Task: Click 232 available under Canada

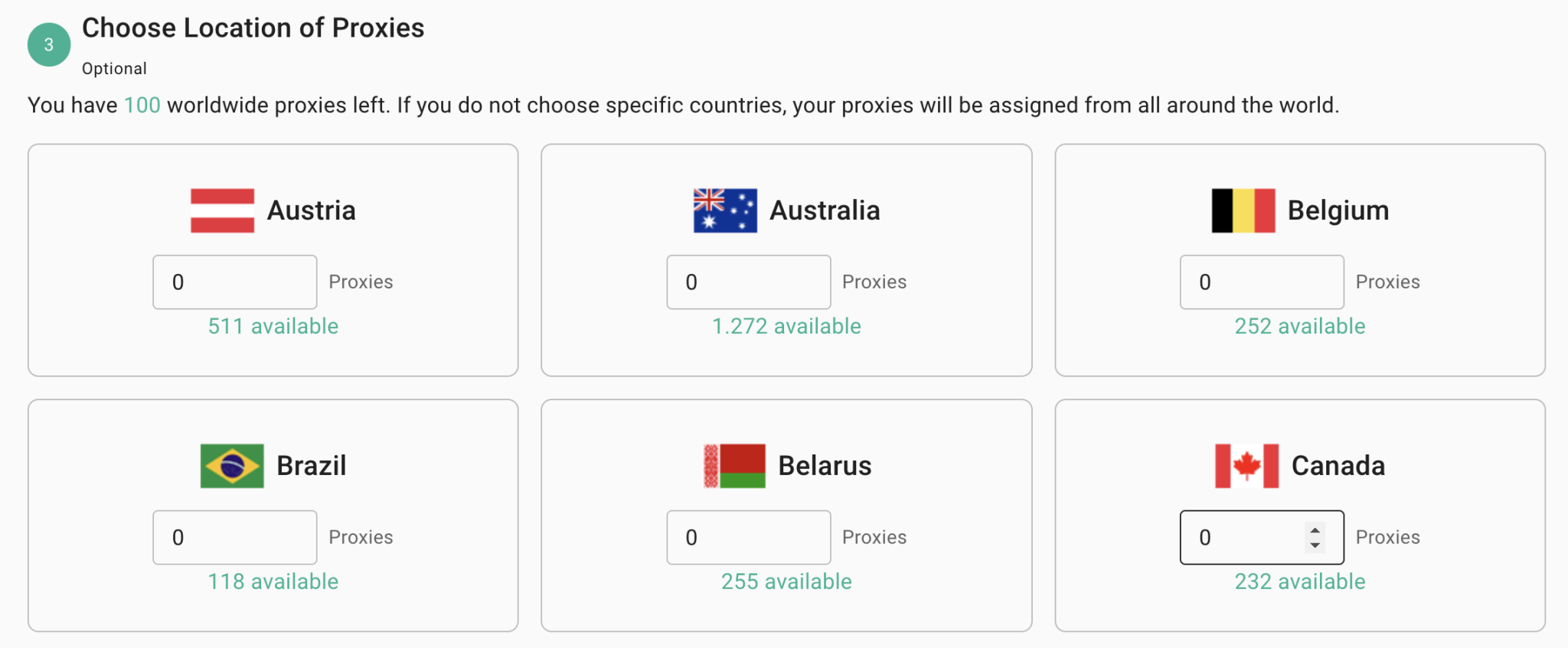Action: tap(1299, 582)
